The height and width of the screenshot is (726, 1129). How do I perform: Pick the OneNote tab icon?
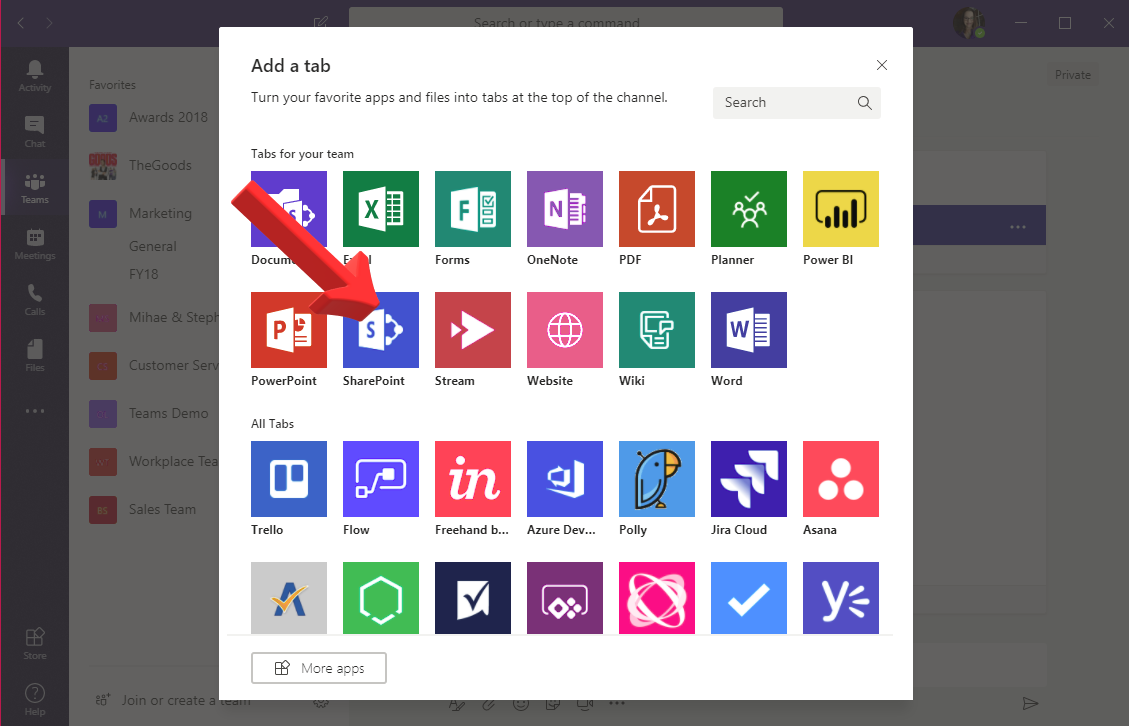point(565,210)
